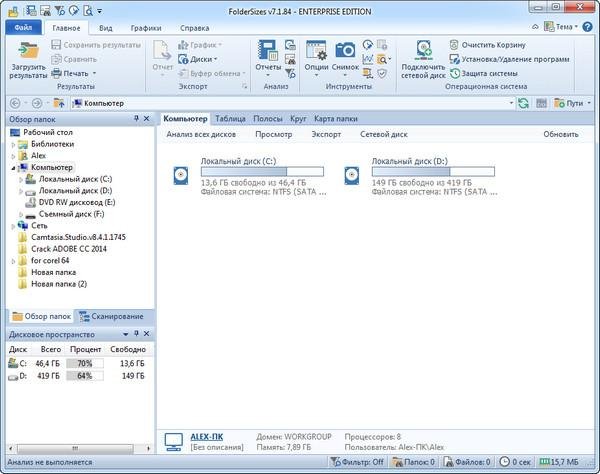This screenshot has width=600, height=474.
Task: Click the filter funnel icon in Анализ group
Action: (x=290, y=73)
